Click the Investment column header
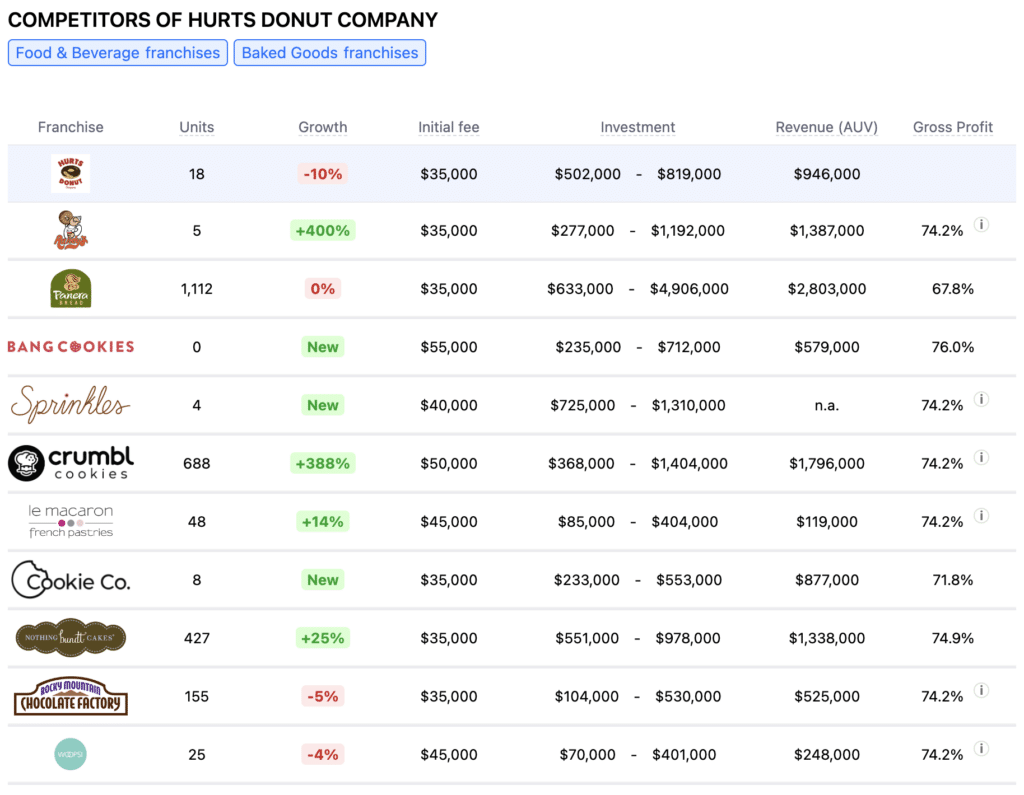The image size is (1024, 795). [637, 127]
